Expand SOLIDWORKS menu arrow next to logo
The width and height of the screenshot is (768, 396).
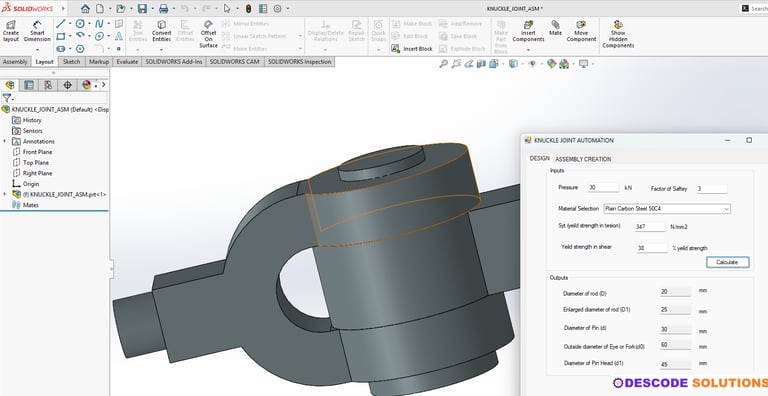point(63,8)
